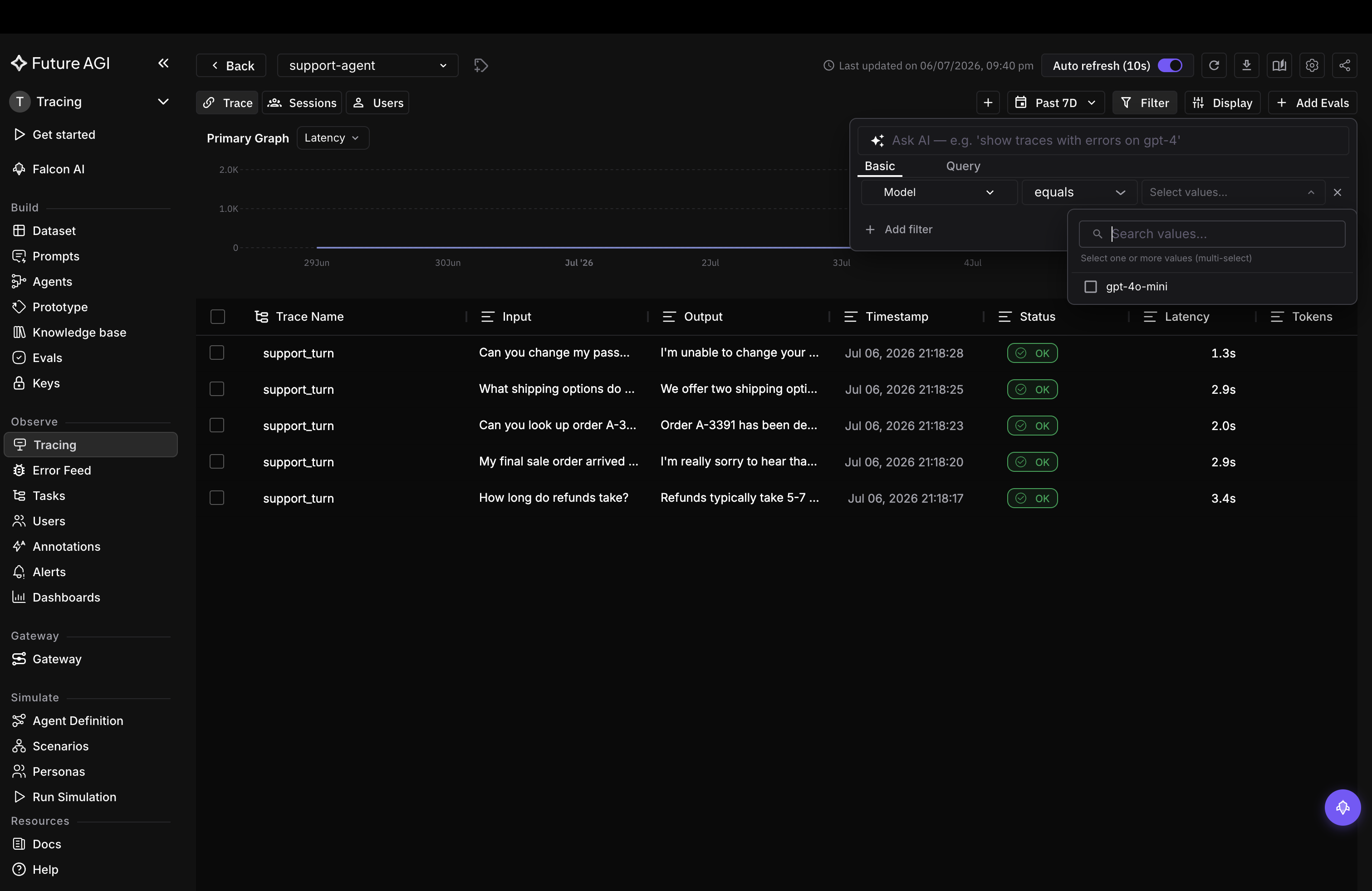The width and height of the screenshot is (1372, 891).
Task: Collapse the sidebar with the double-chevron icon
Action: click(x=163, y=63)
